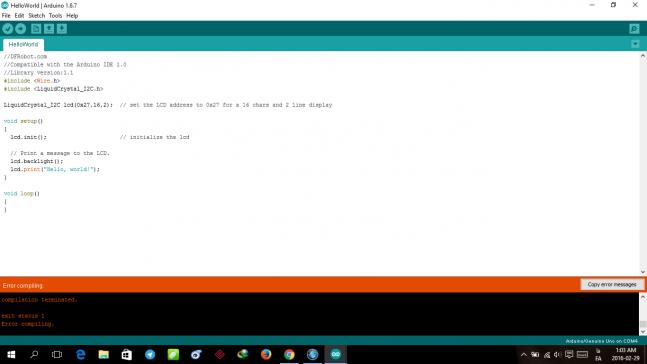Click the Verify sketch checkmark icon
647x364 pixels.
tap(7, 28)
